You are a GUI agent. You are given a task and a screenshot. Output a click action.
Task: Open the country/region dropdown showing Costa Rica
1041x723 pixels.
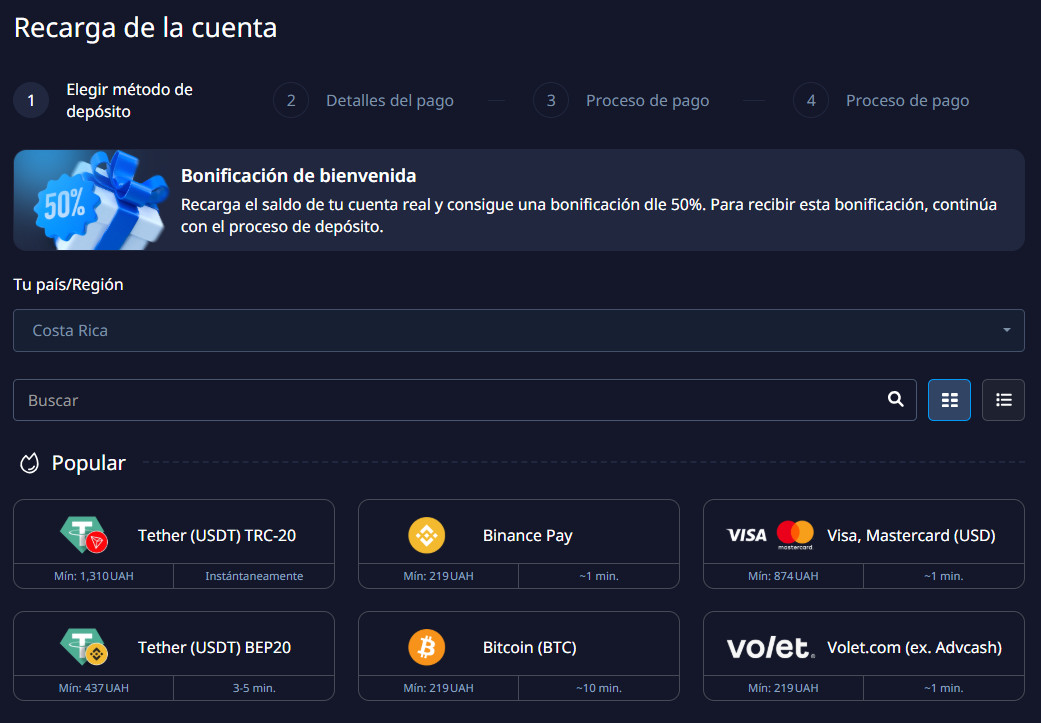[x=518, y=330]
